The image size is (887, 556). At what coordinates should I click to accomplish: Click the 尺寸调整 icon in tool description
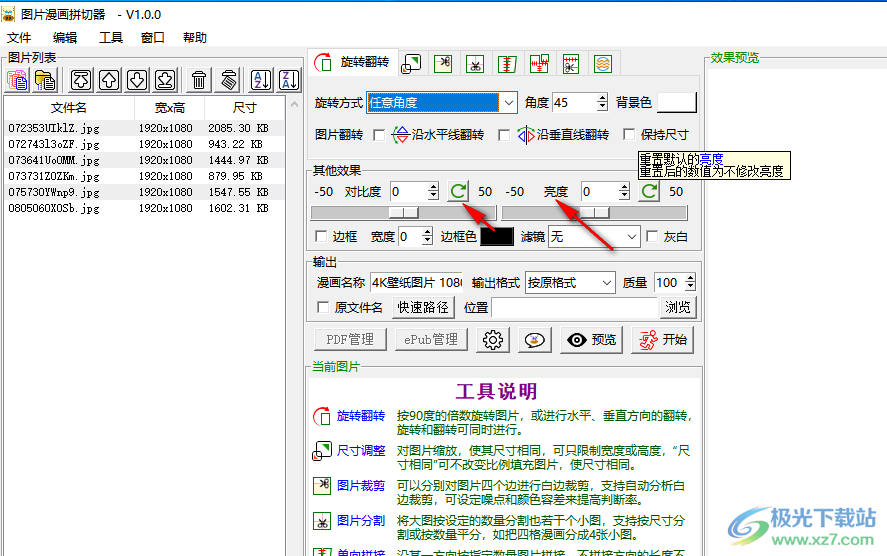pyautogui.click(x=322, y=451)
